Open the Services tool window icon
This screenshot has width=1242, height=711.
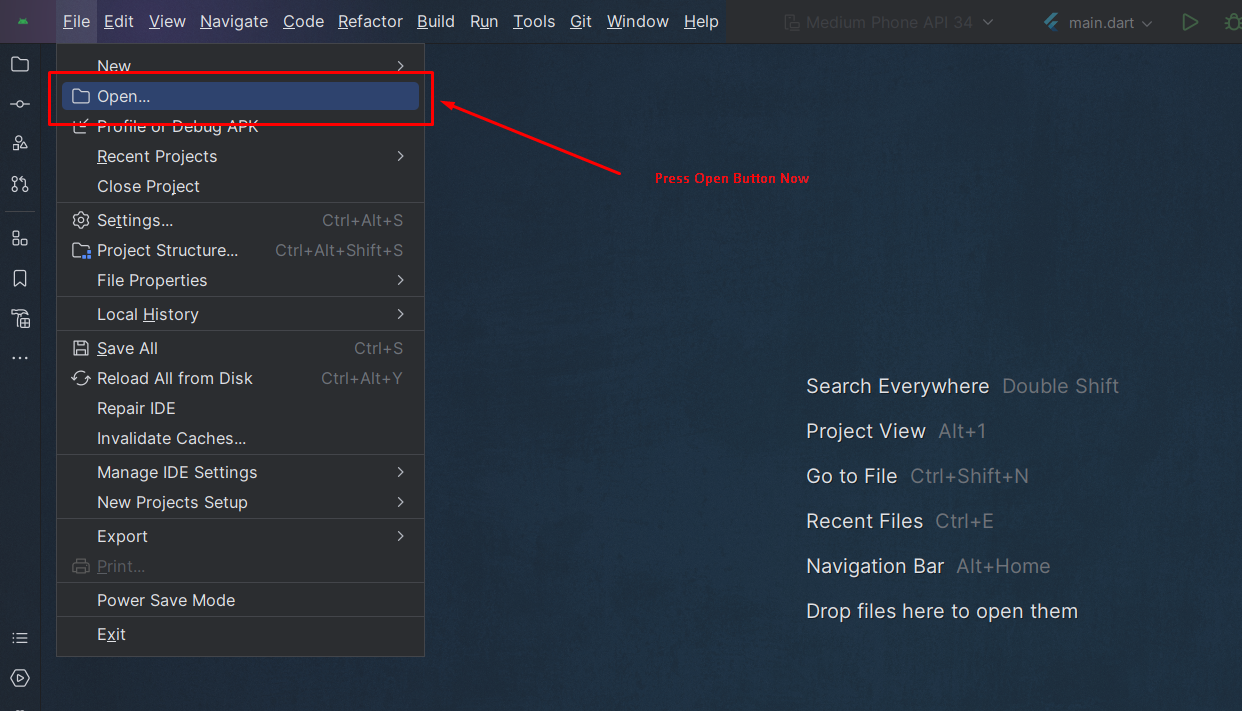click(20, 678)
